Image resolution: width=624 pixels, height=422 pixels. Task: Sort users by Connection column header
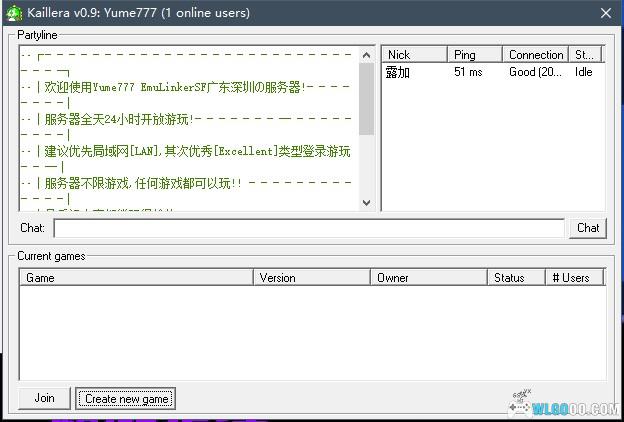(536, 55)
